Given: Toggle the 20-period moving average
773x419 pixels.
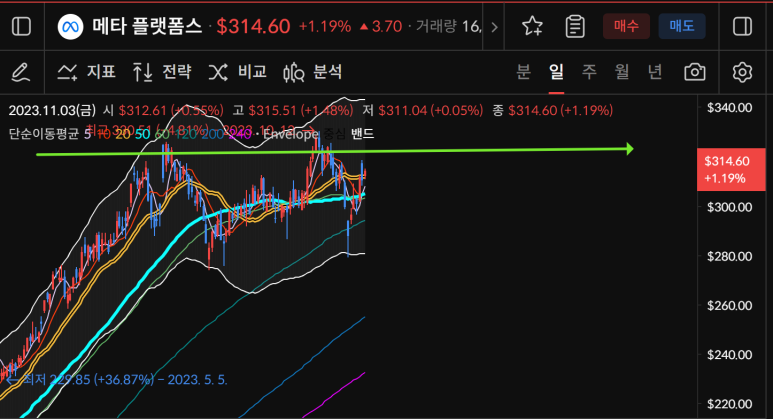Looking at the screenshot, I should 123,134.
